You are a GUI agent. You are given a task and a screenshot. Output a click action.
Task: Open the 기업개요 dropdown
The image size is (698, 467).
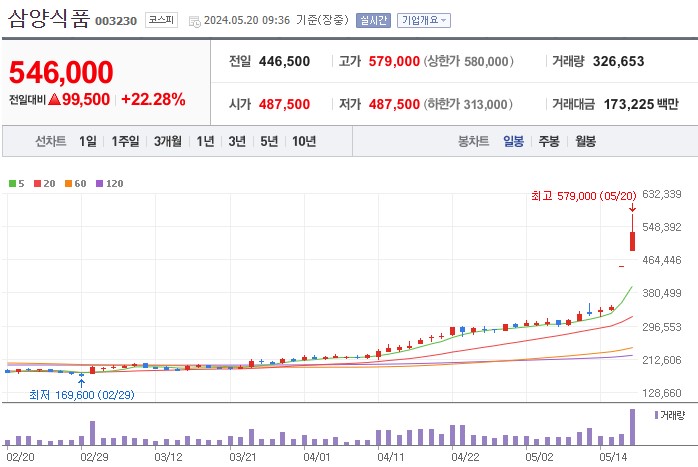(x=425, y=20)
